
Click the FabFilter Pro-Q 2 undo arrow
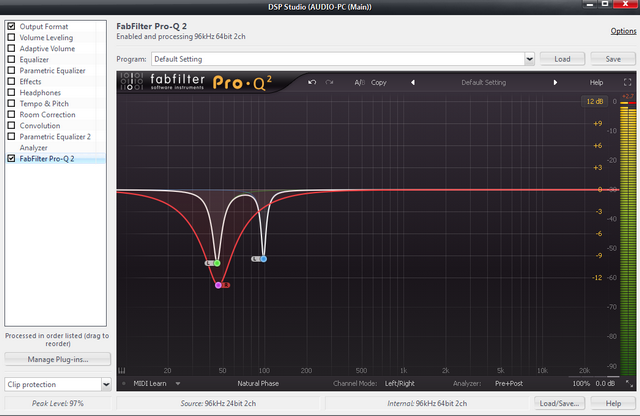click(312, 82)
